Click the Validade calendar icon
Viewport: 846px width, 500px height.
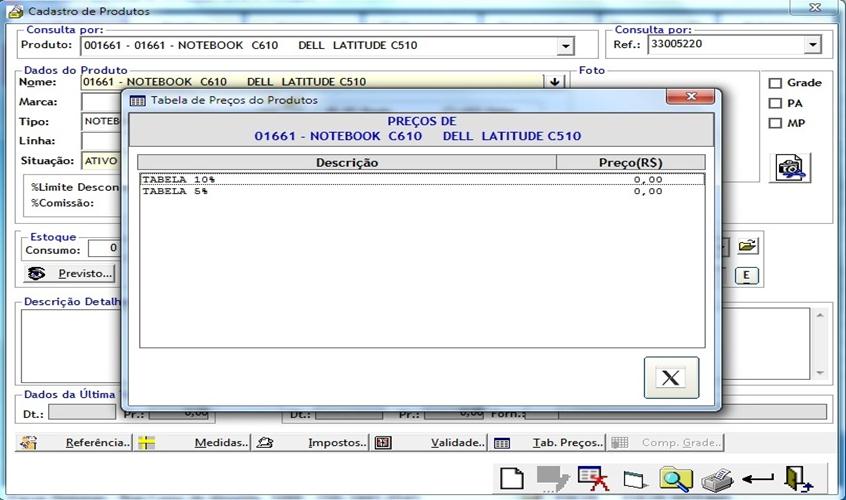click(x=383, y=443)
